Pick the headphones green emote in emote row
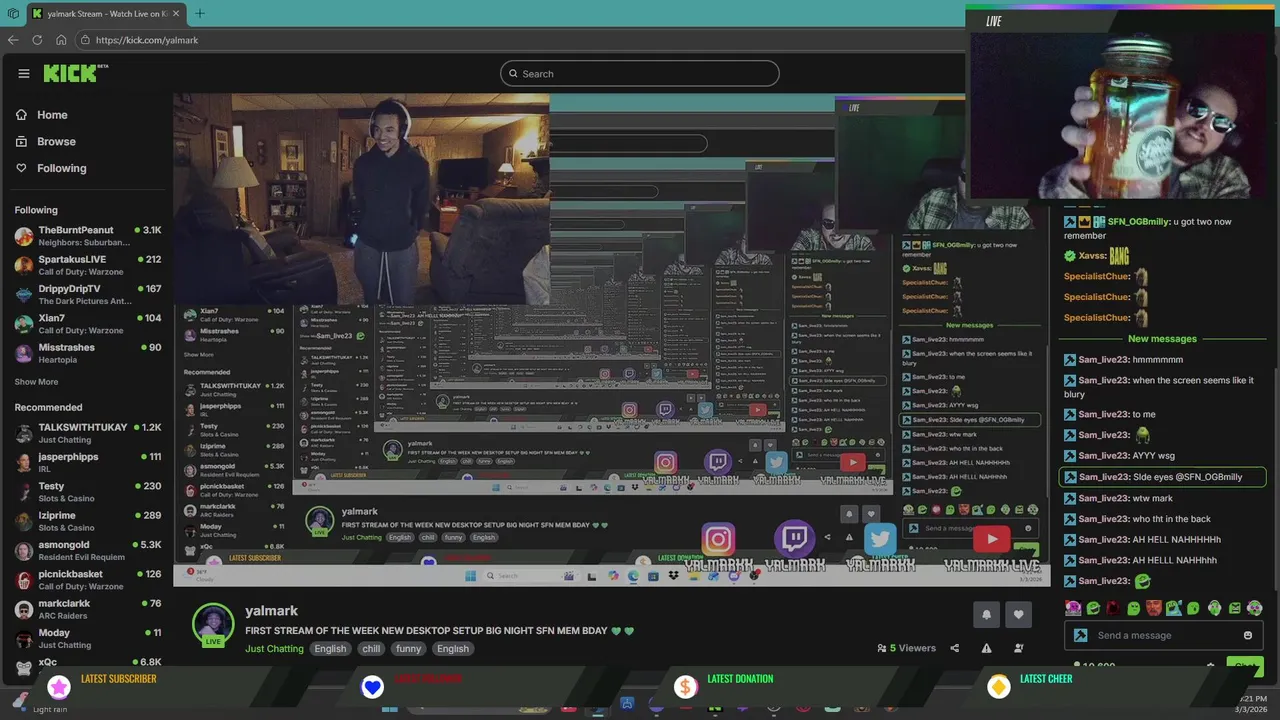 coord(1214,608)
